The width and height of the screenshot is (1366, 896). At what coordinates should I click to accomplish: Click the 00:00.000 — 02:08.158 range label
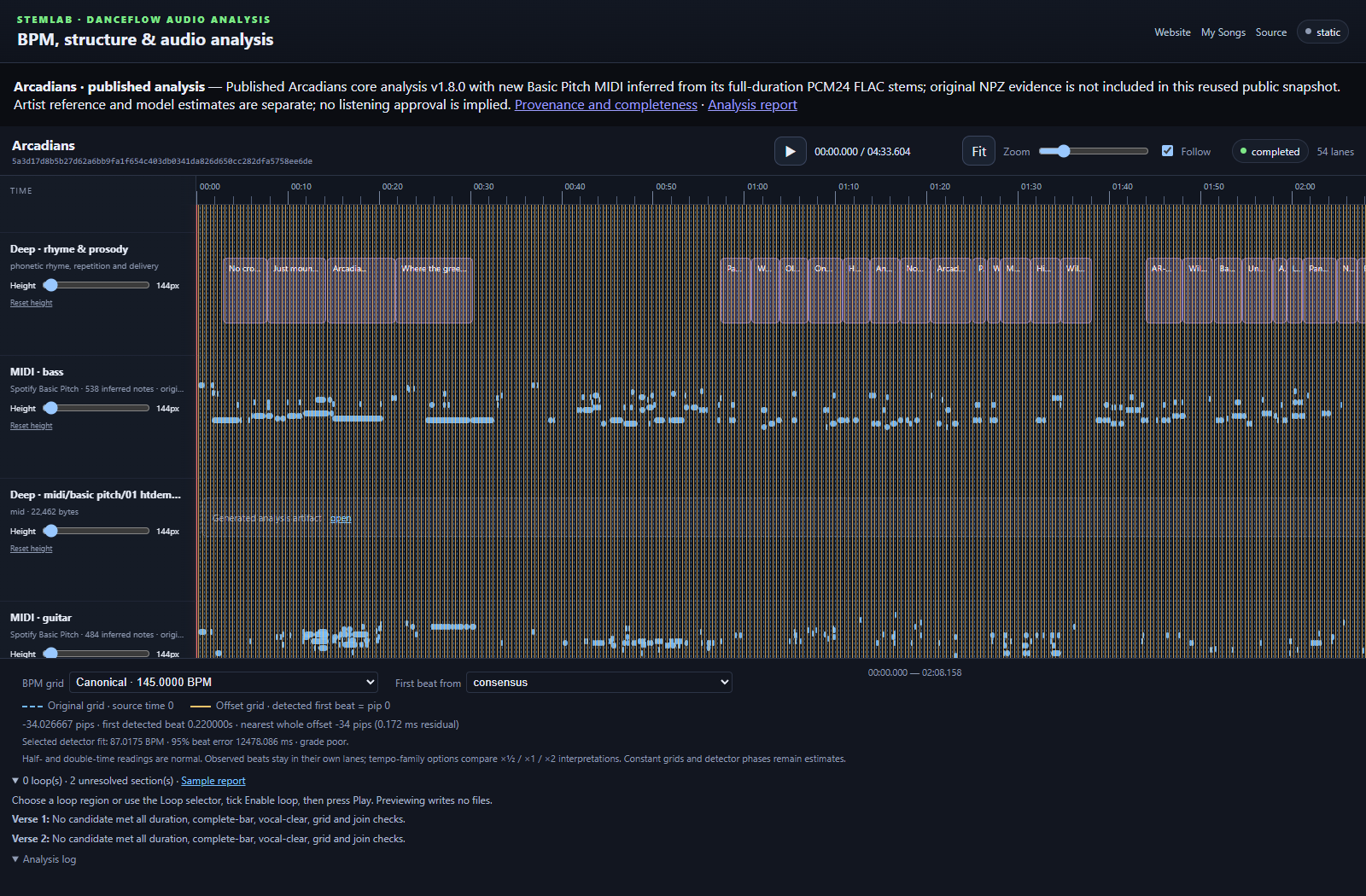(x=914, y=672)
